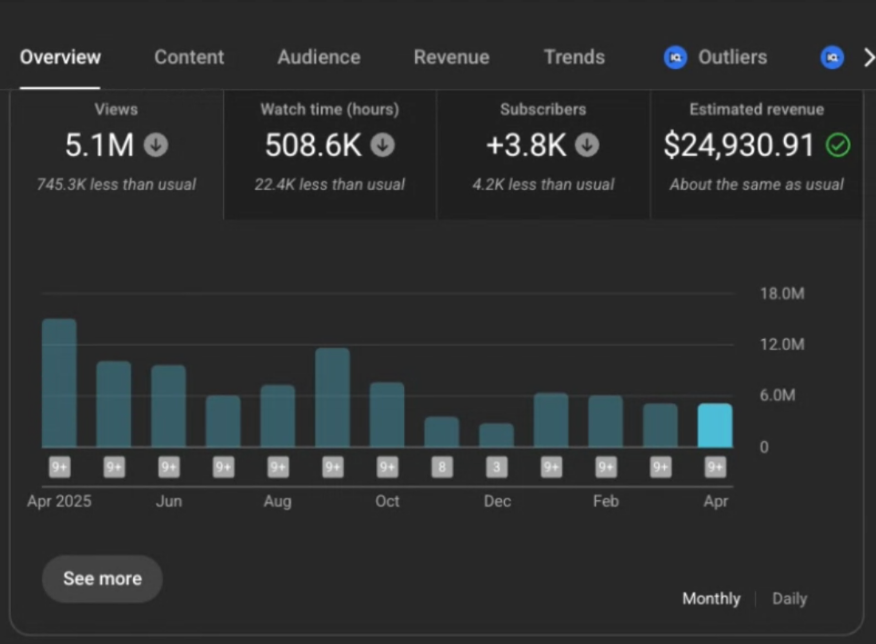Screen dimensions: 876x644
Task: Switch chart to Daily view
Action: pyautogui.click(x=789, y=599)
